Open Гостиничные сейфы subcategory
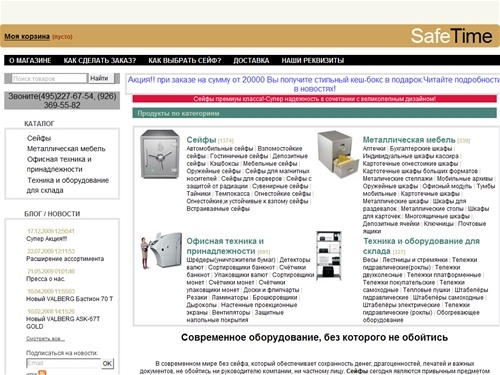 coord(239,156)
